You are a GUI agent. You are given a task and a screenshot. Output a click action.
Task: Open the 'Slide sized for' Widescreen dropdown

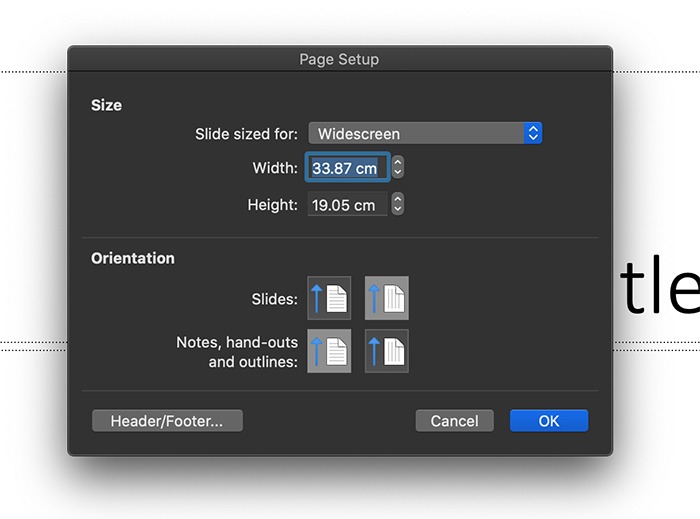tap(425, 133)
